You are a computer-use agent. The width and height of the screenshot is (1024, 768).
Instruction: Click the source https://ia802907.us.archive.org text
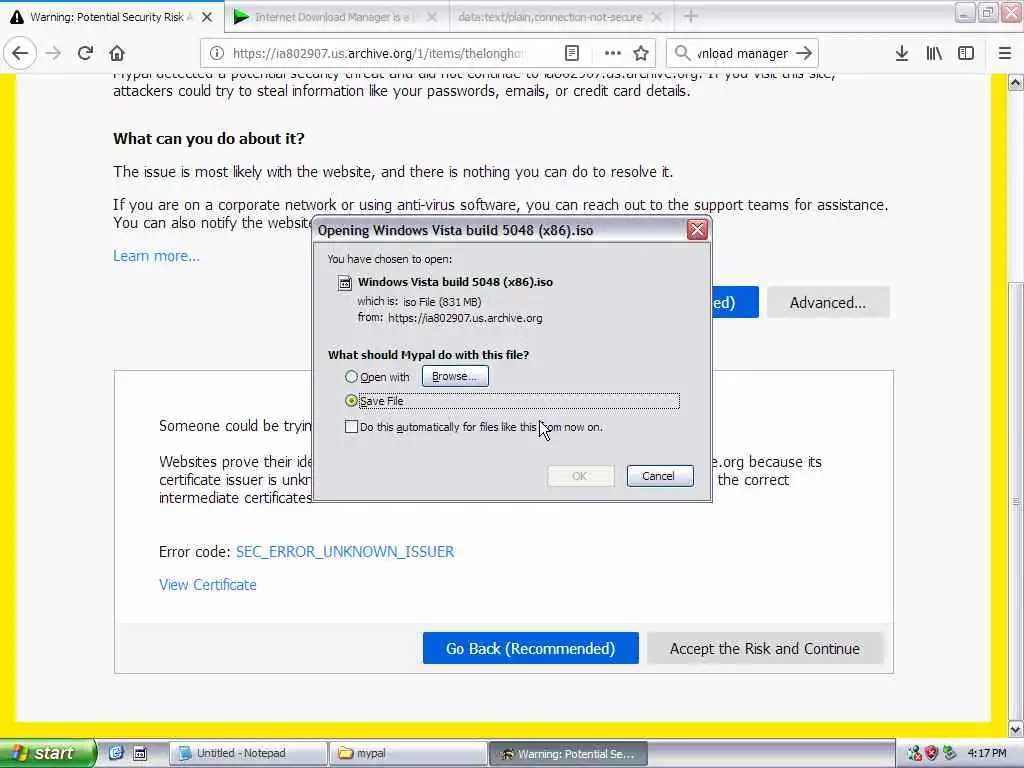(x=465, y=318)
